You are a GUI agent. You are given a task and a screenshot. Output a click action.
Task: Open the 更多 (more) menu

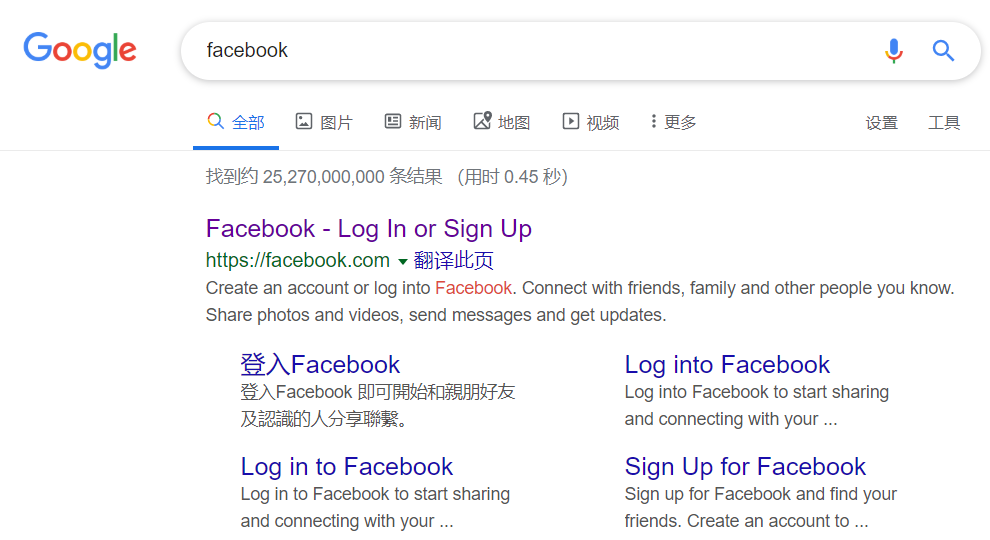[x=680, y=122]
